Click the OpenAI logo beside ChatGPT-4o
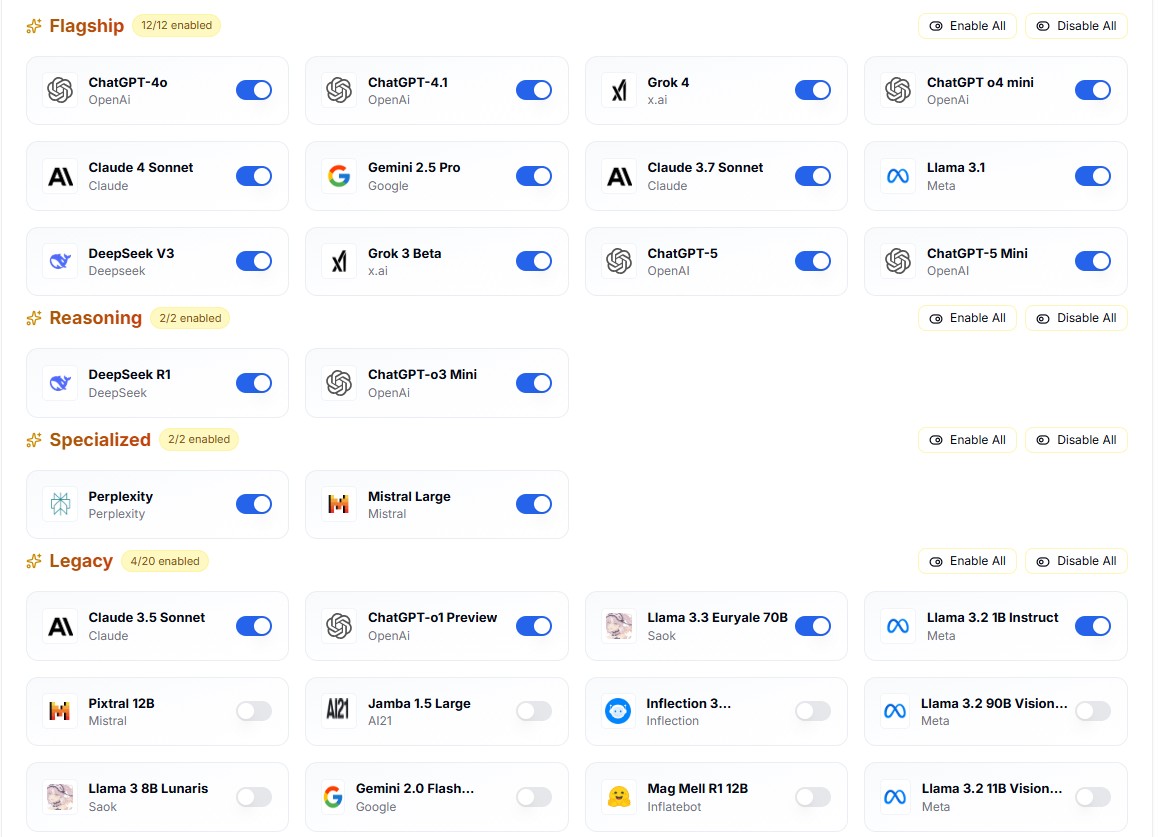This screenshot has width=1164, height=837. coord(60,91)
